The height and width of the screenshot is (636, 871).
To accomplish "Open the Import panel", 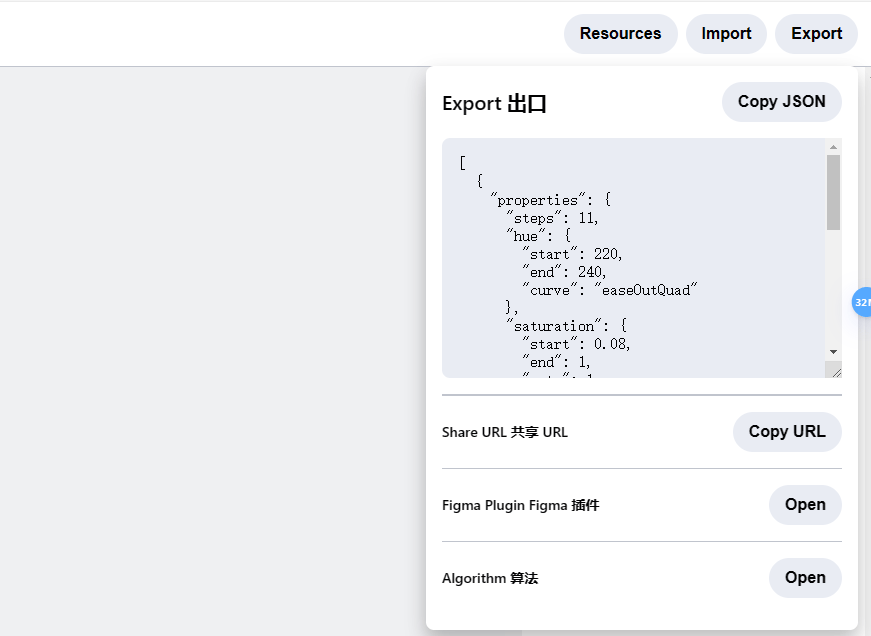I will [726, 34].
